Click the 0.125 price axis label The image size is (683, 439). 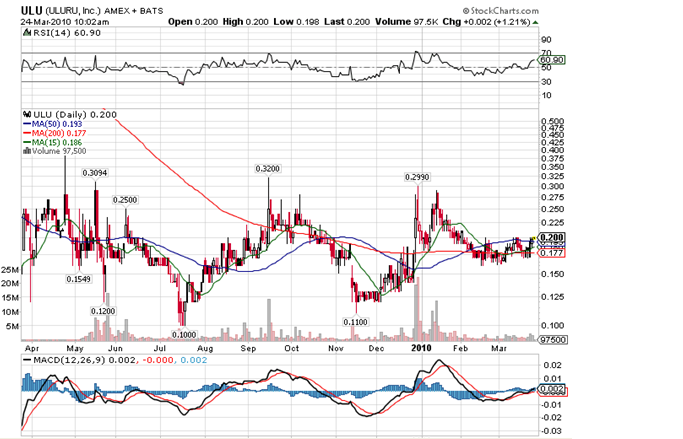552,297
